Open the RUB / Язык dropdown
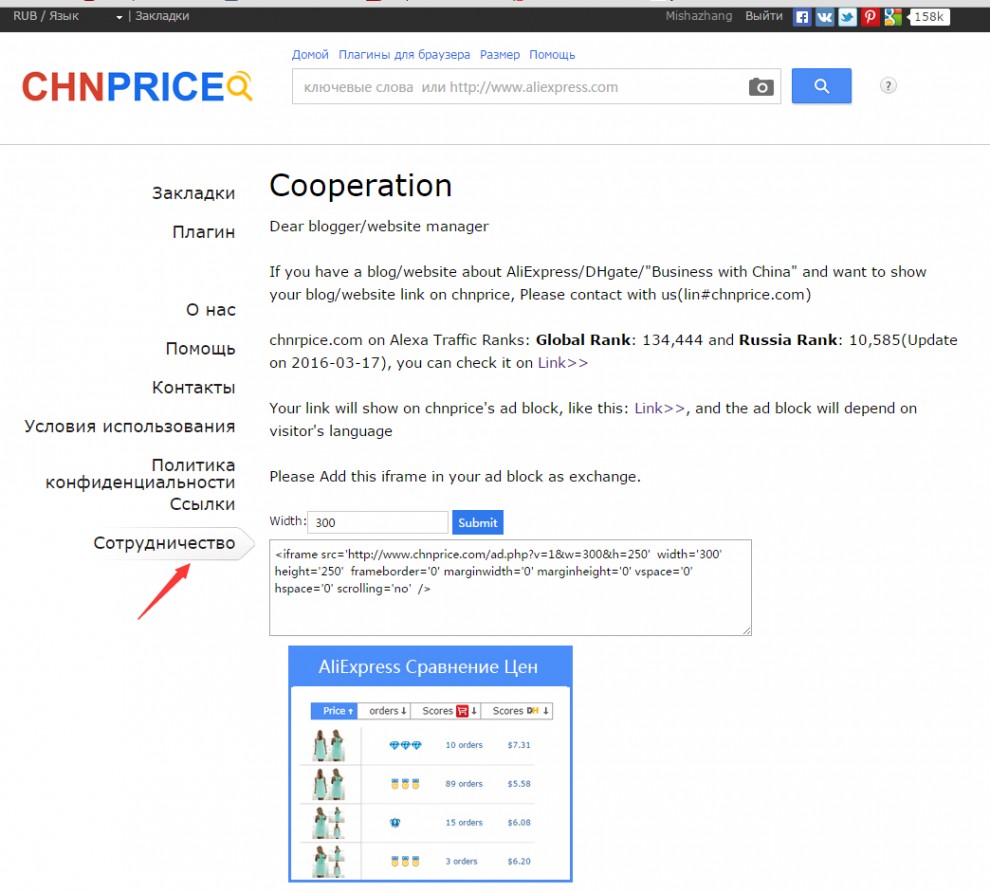990x892 pixels. click(x=68, y=16)
